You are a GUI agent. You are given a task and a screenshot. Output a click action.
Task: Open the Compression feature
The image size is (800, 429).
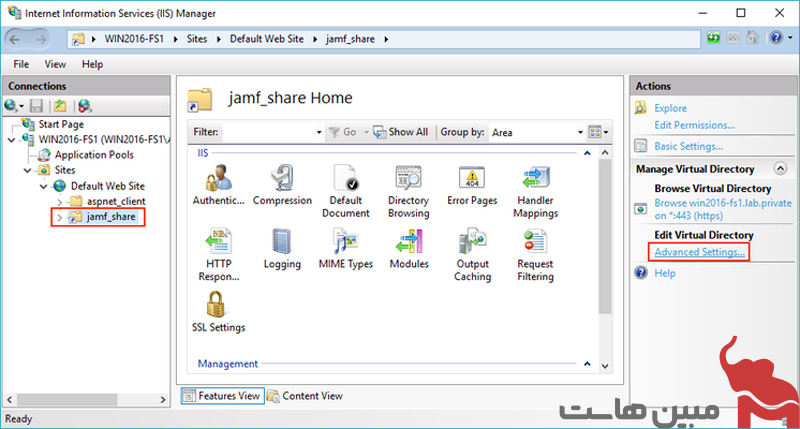pos(282,184)
